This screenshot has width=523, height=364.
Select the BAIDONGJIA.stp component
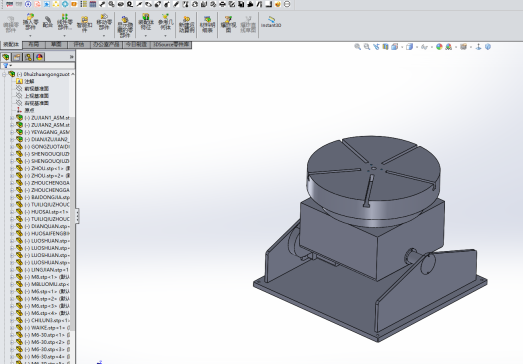43,198
